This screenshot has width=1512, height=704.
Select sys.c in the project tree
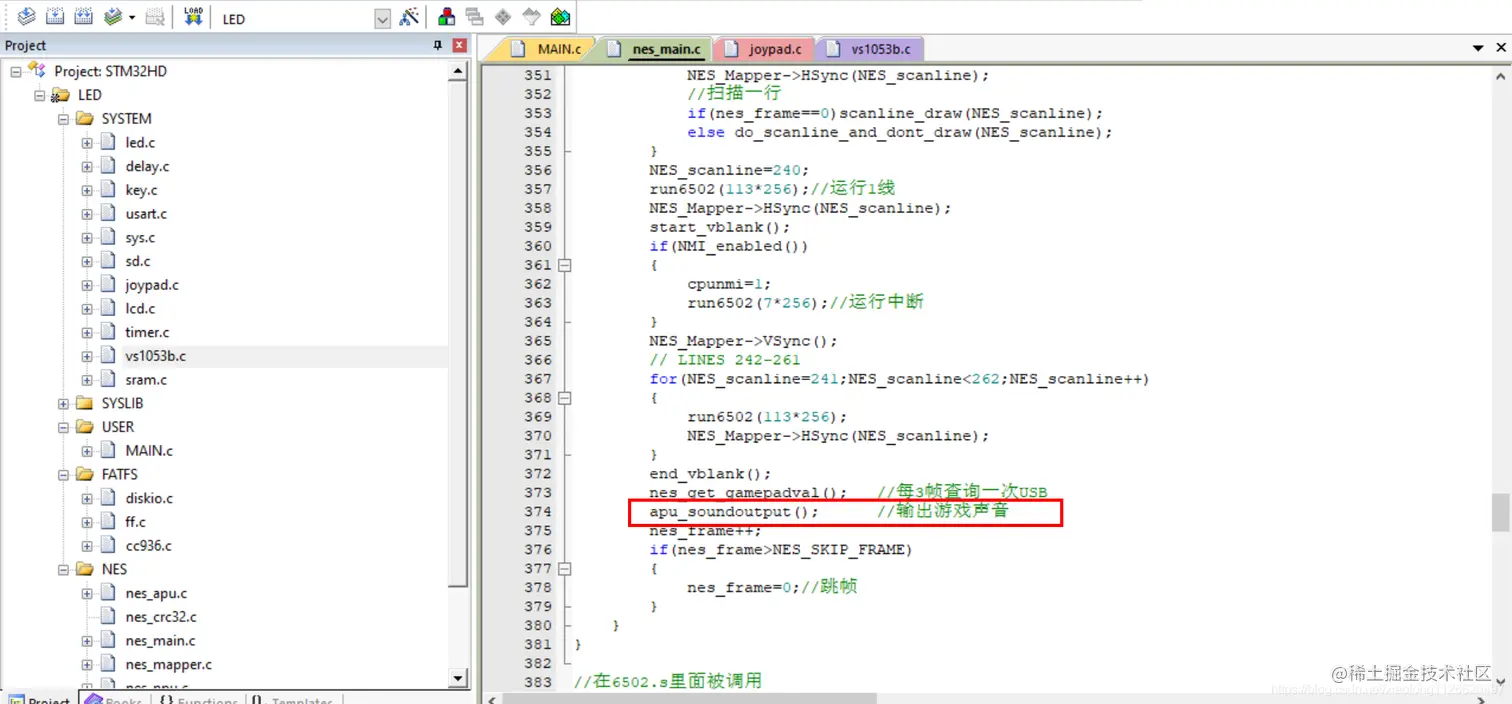tap(140, 238)
